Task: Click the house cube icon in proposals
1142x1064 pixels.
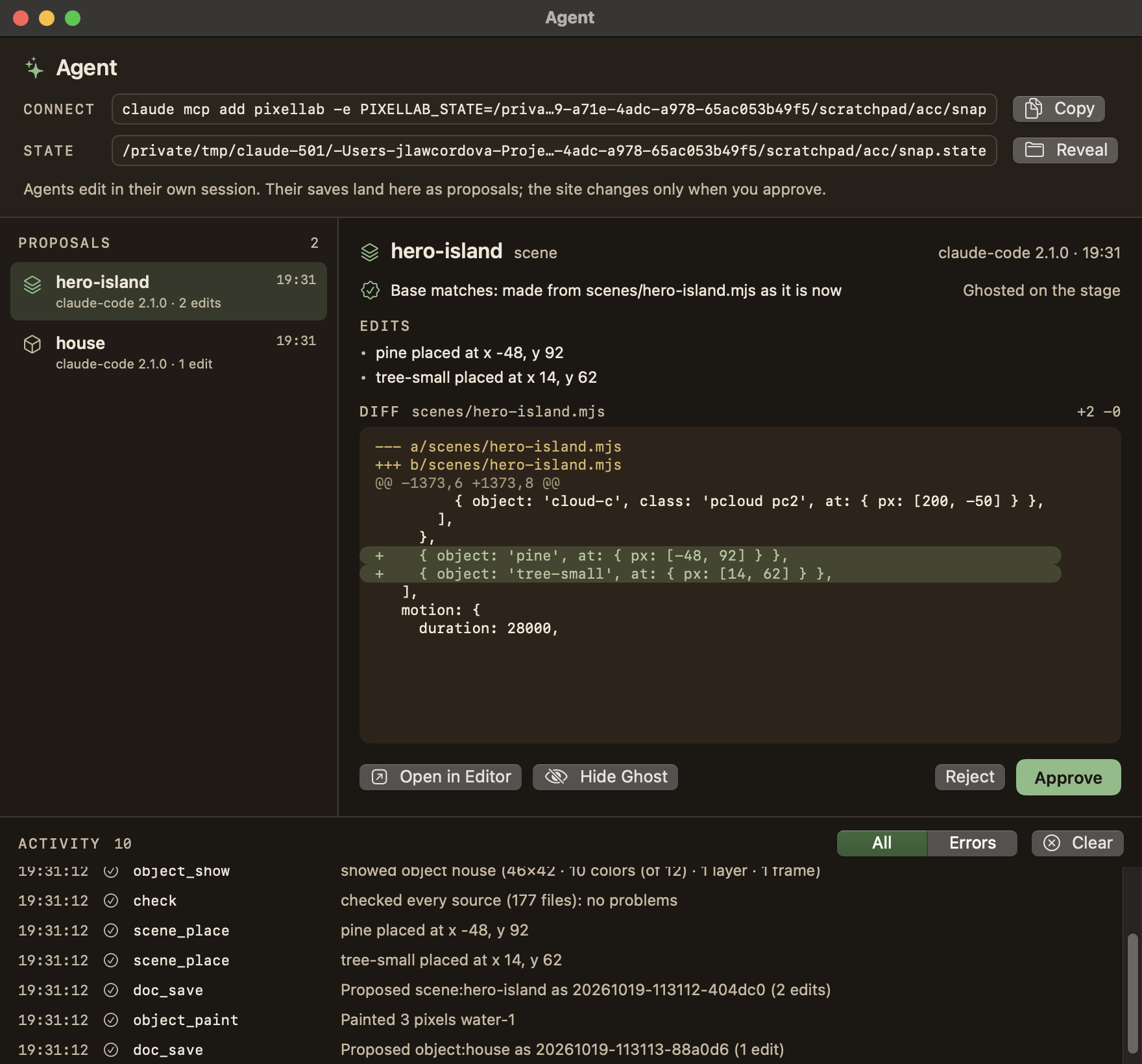Action: [32, 344]
